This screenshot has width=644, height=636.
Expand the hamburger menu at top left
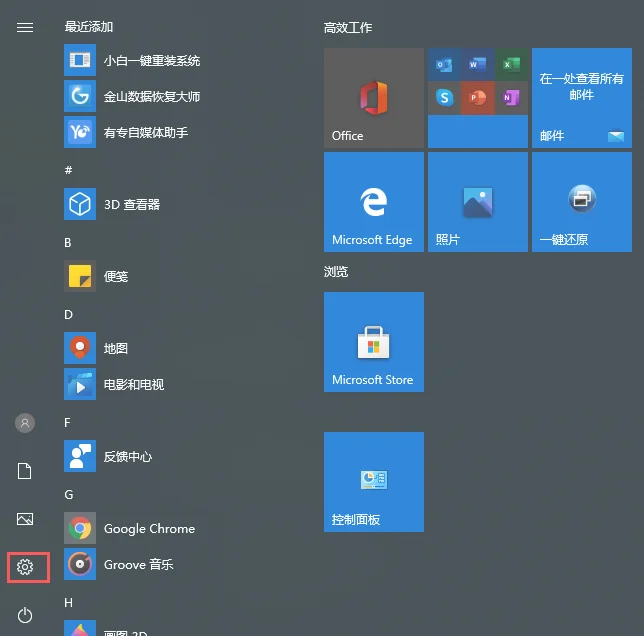click(25, 28)
